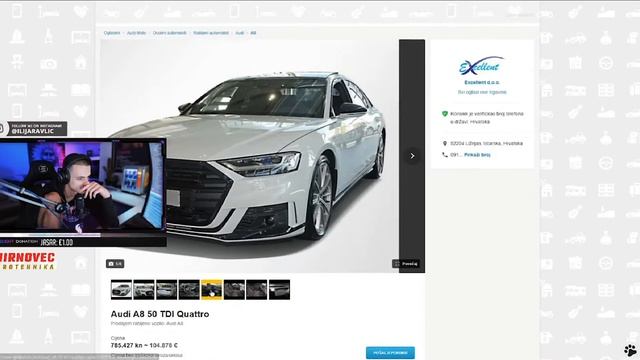Open the Rabljeni automobili breadcrumb
The image size is (640, 360).
[211, 33]
